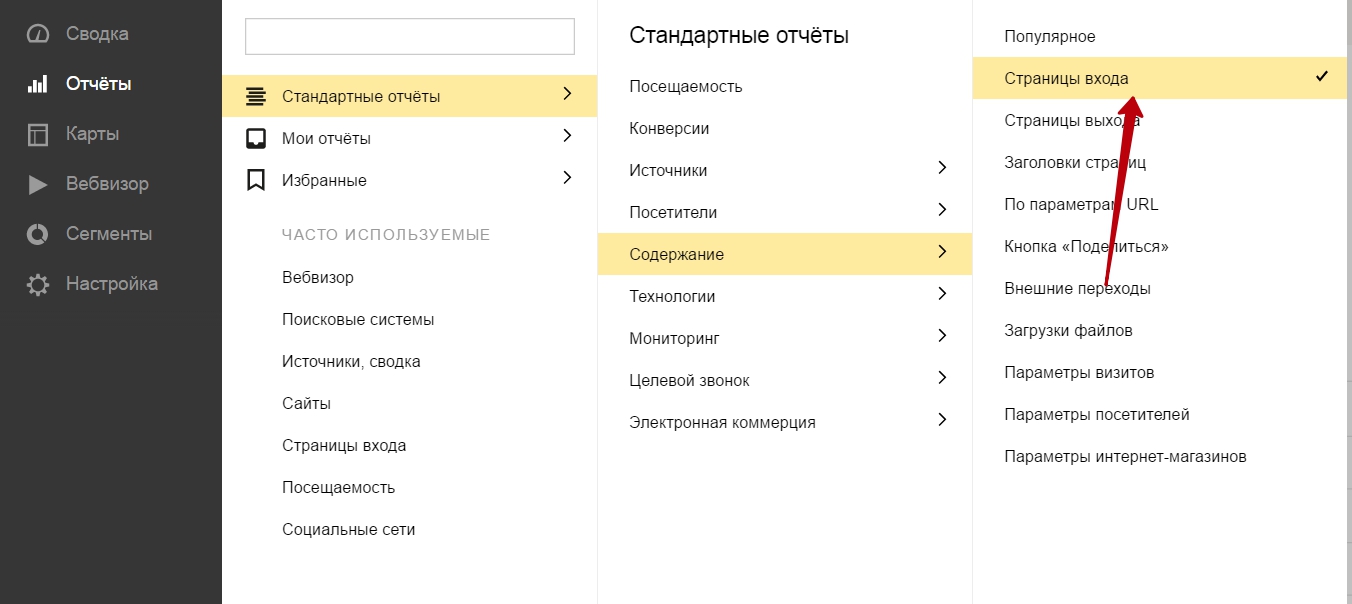
Task: Open the Страницы выхода report
Action: (1072, 120)
